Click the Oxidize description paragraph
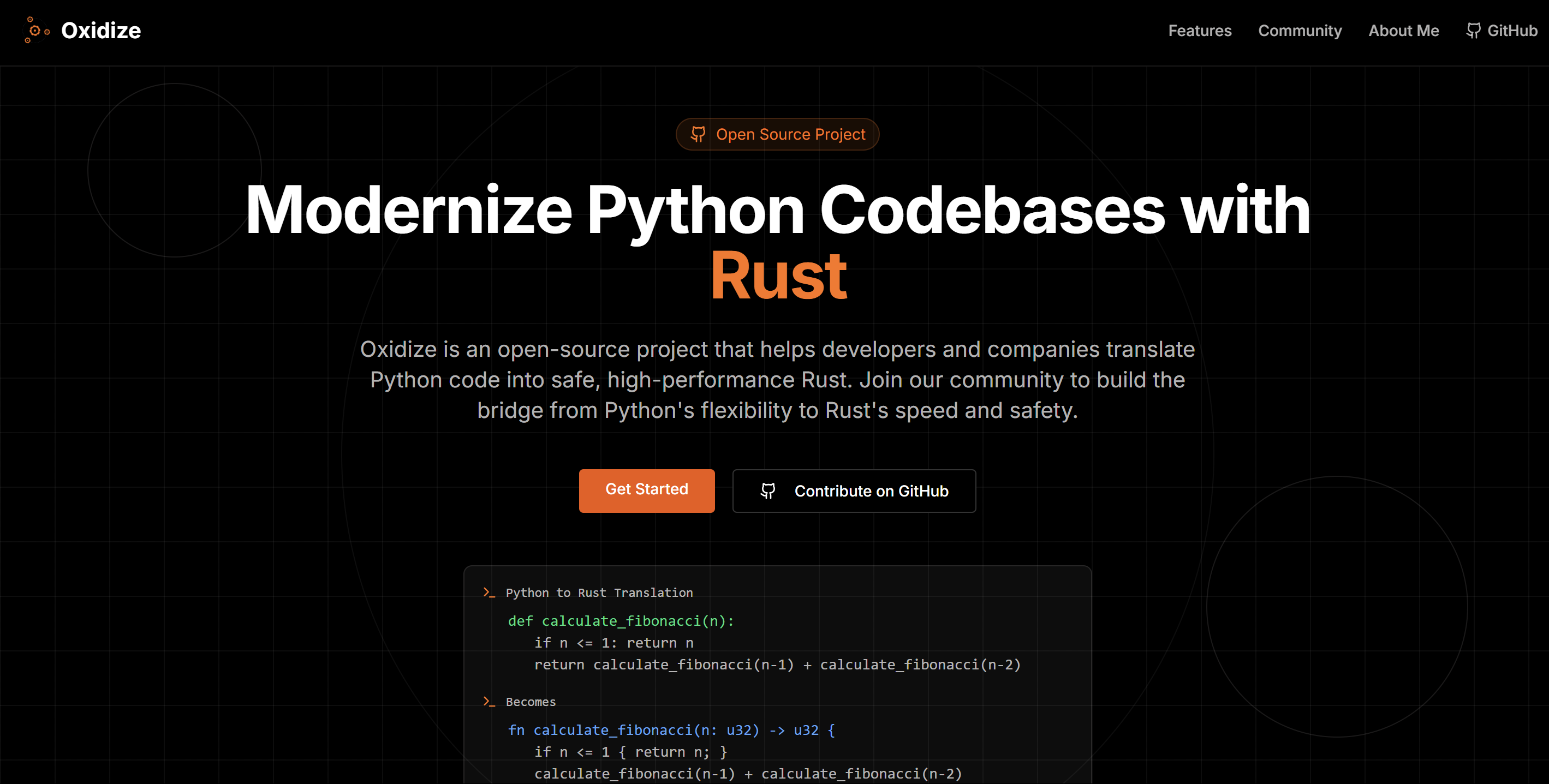The height and width of the screenshot is (784, 1549). pyautogui.click(x=777, y=380)
